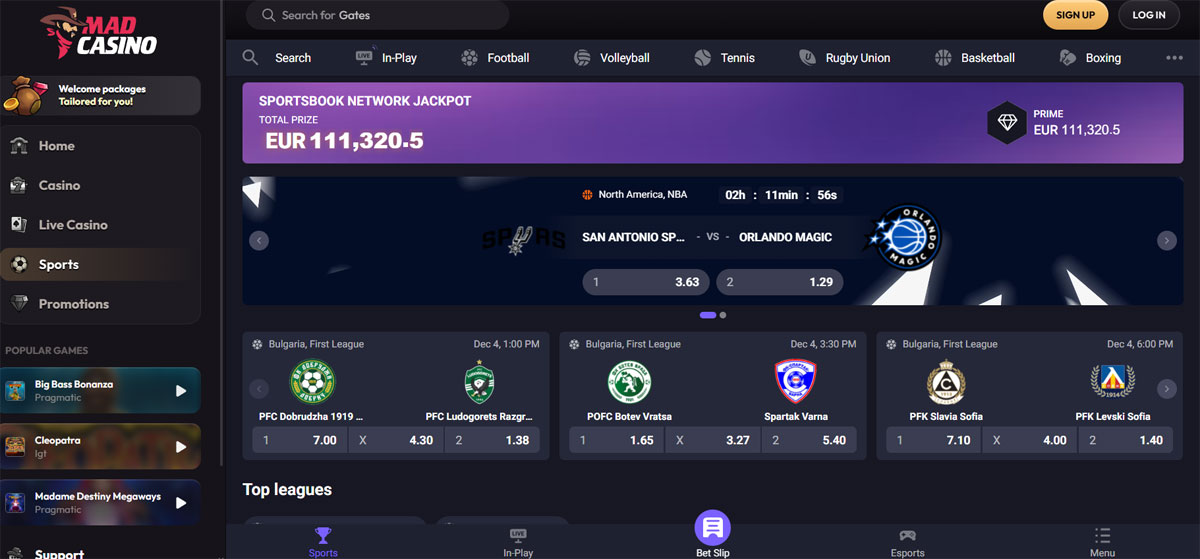The height and width of the screenshot is (559, 1200).
Task: Open the Football sport category
Action: (495, 58)
